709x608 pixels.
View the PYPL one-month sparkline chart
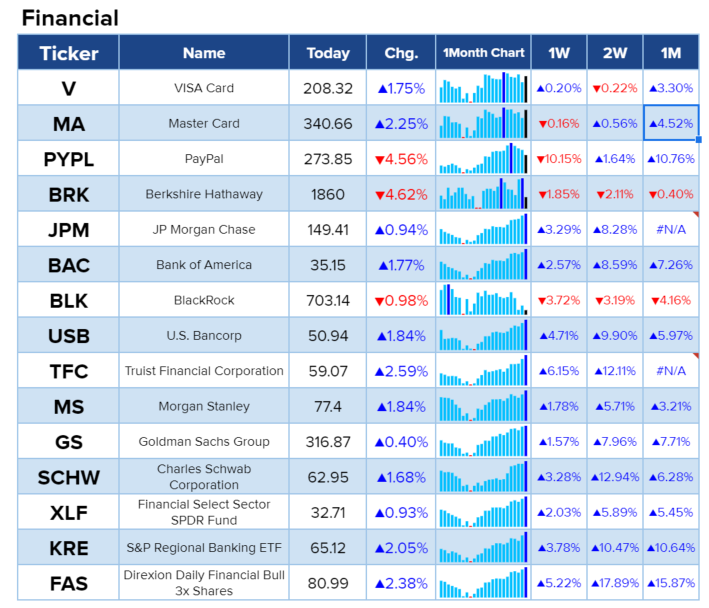(x=483, y=158)
